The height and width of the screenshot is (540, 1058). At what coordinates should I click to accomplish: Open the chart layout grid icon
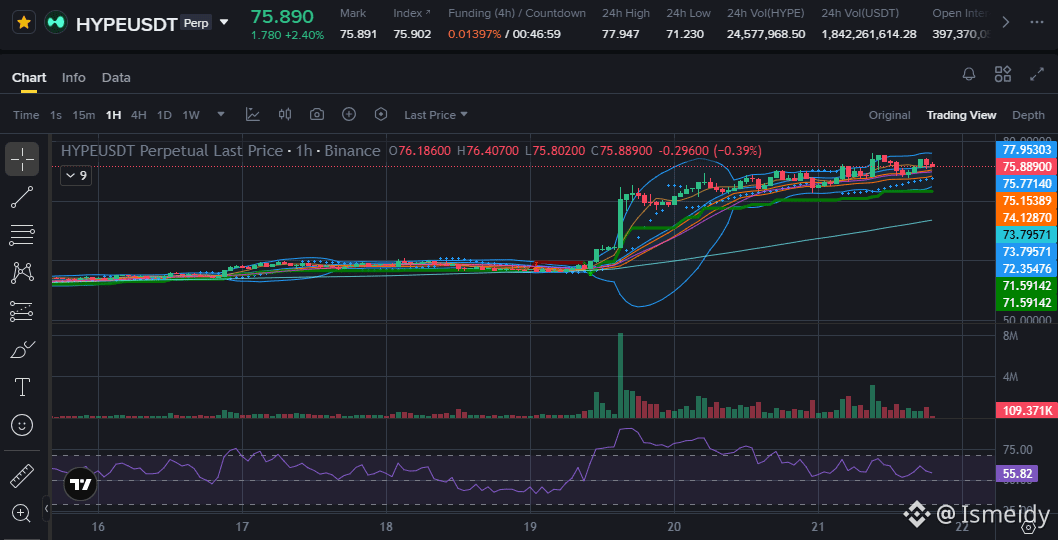(1003, 74)
